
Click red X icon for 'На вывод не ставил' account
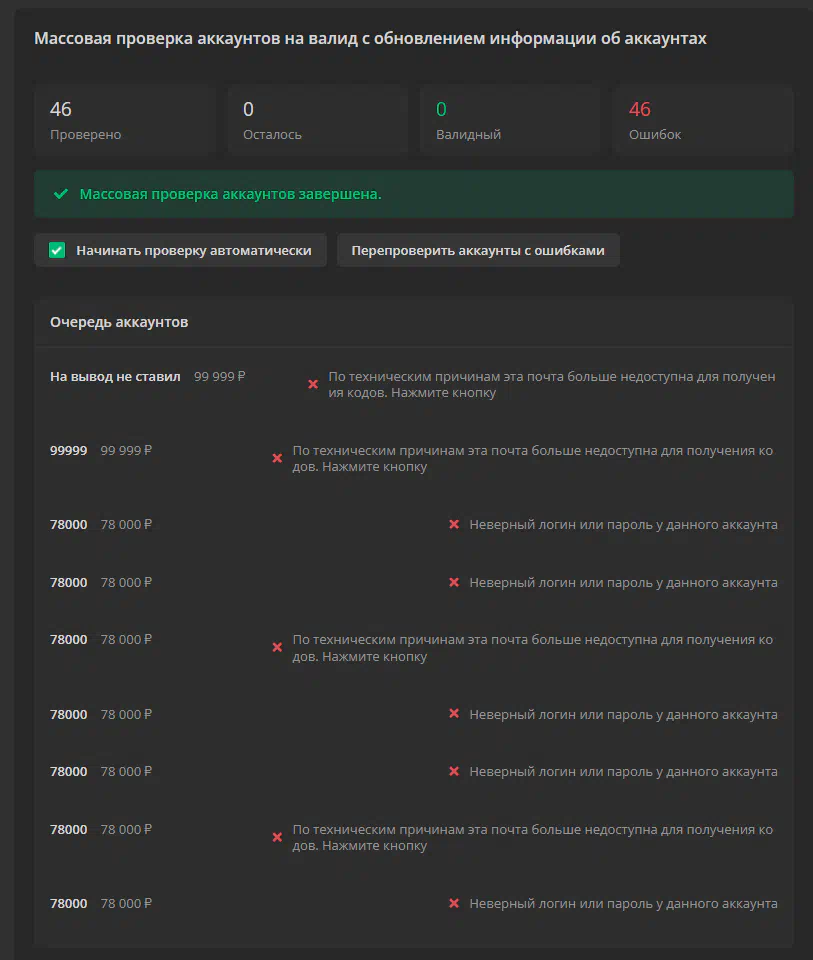point(313,384)
